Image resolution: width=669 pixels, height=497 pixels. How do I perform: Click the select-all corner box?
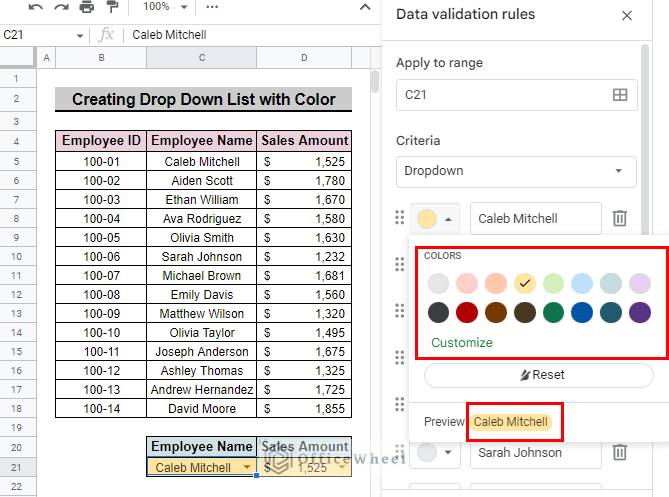click(x=17, y=57)
